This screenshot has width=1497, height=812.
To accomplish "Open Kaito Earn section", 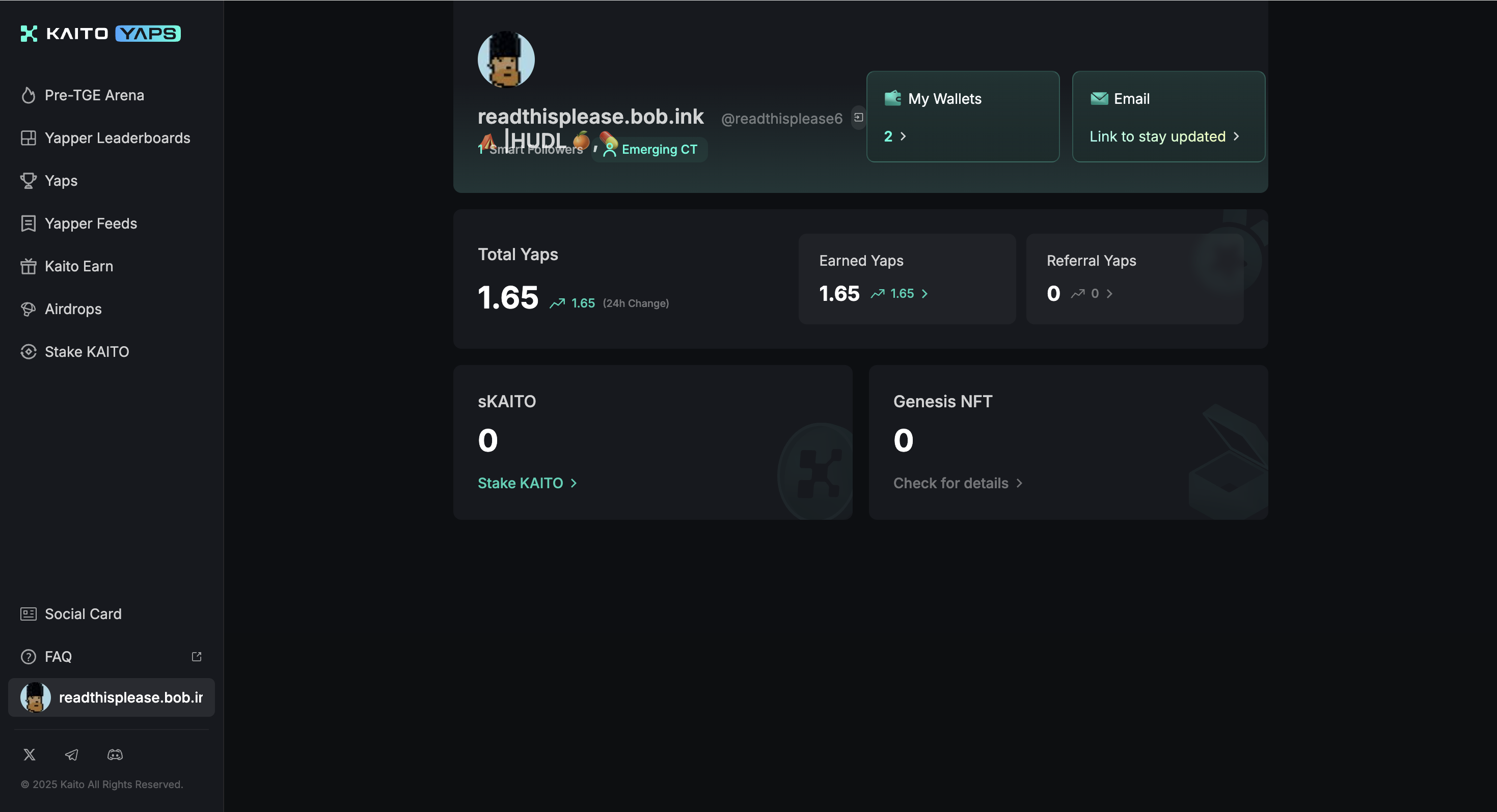I will pyautogui.click(x=112, y=266).
